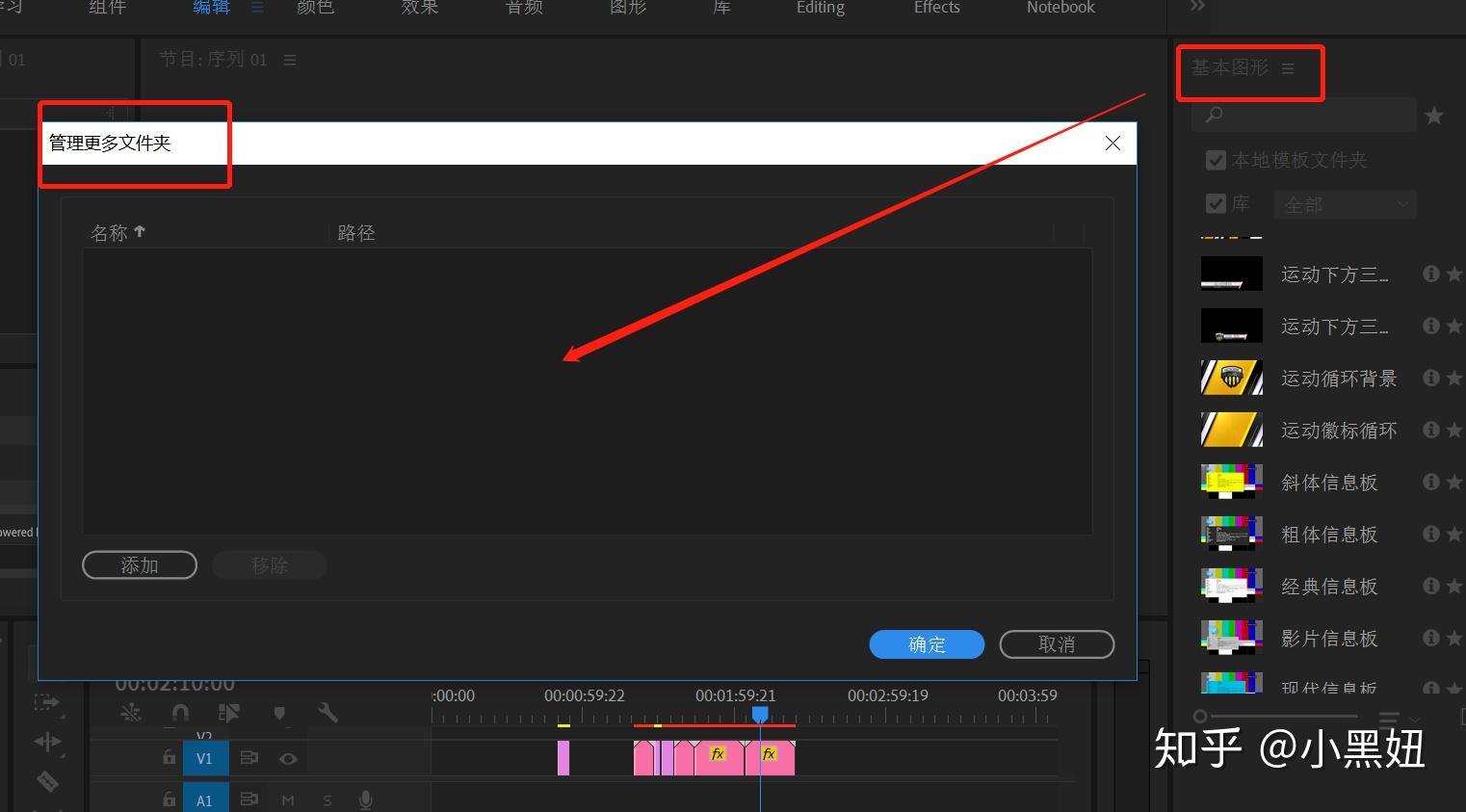Add a marker with the timeline marker icon
This screenshot has width=1466, height=812.
point(279,714)
